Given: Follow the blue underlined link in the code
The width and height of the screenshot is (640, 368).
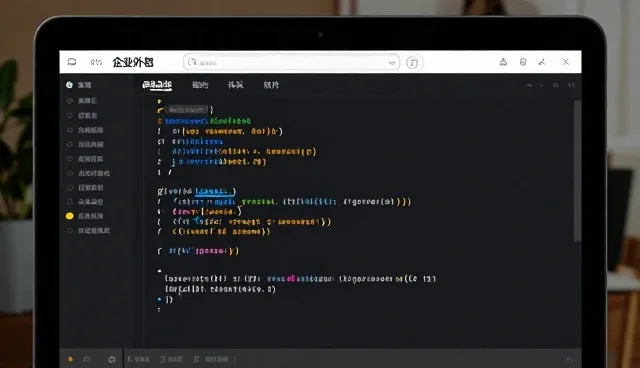Looking at the screenshot, I should (214, 191).
